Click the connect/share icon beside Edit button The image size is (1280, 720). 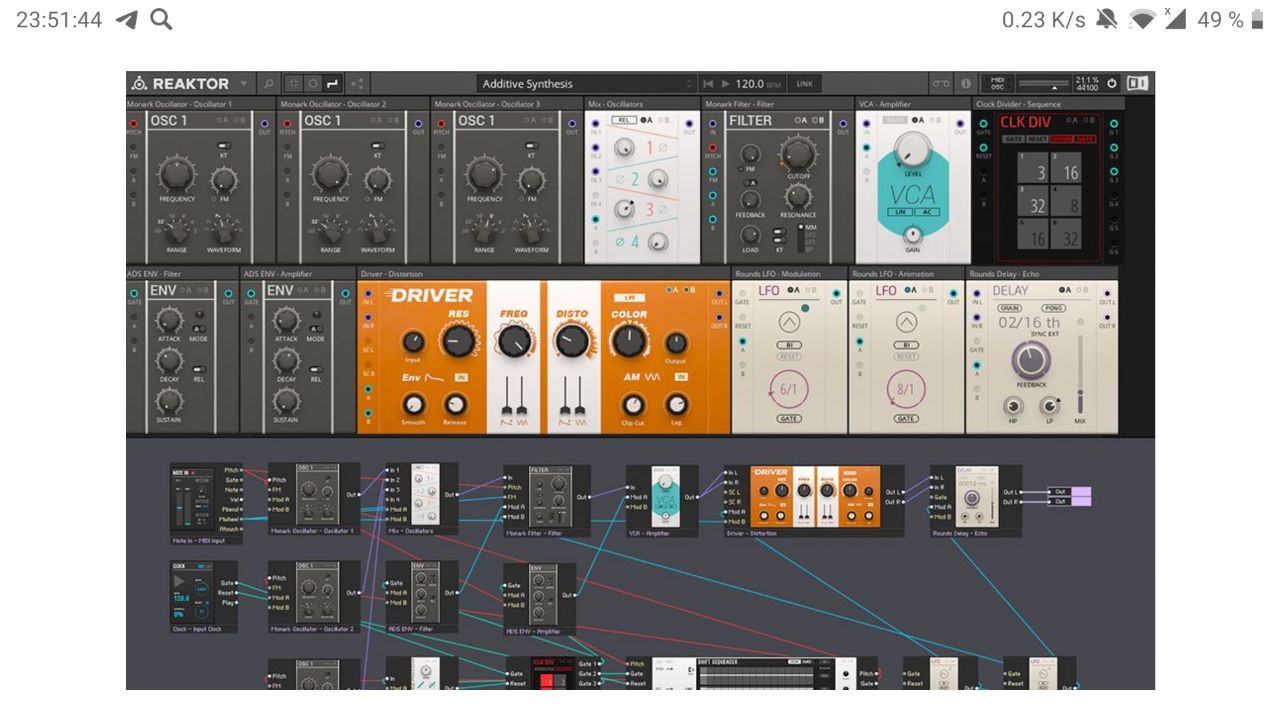358,84
